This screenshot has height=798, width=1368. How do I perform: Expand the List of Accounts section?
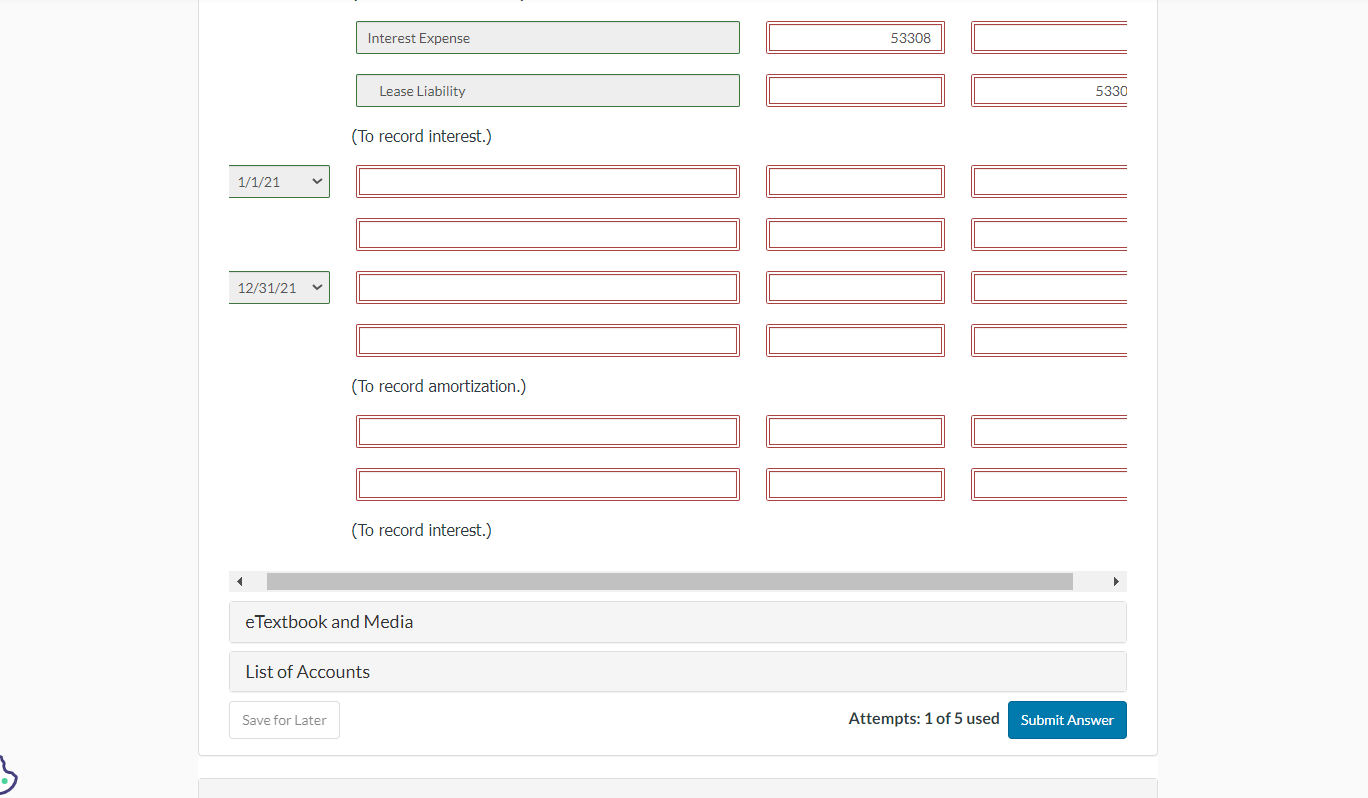pyautogui.click(x=677, y=671)
